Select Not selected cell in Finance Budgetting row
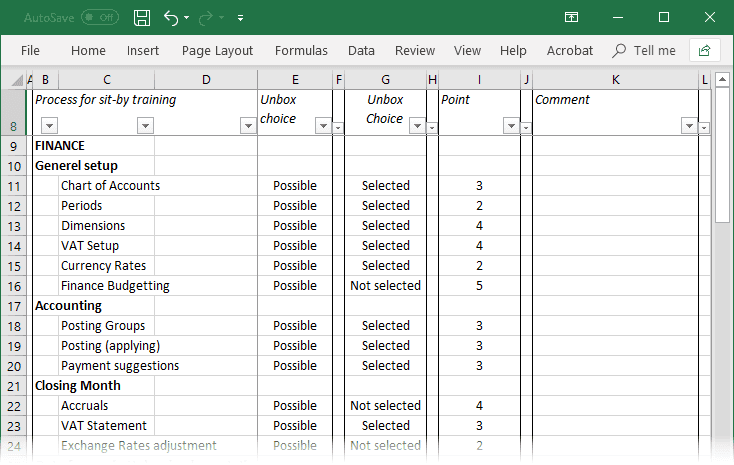This screenshot has width=734, height=465. [385, 286]
